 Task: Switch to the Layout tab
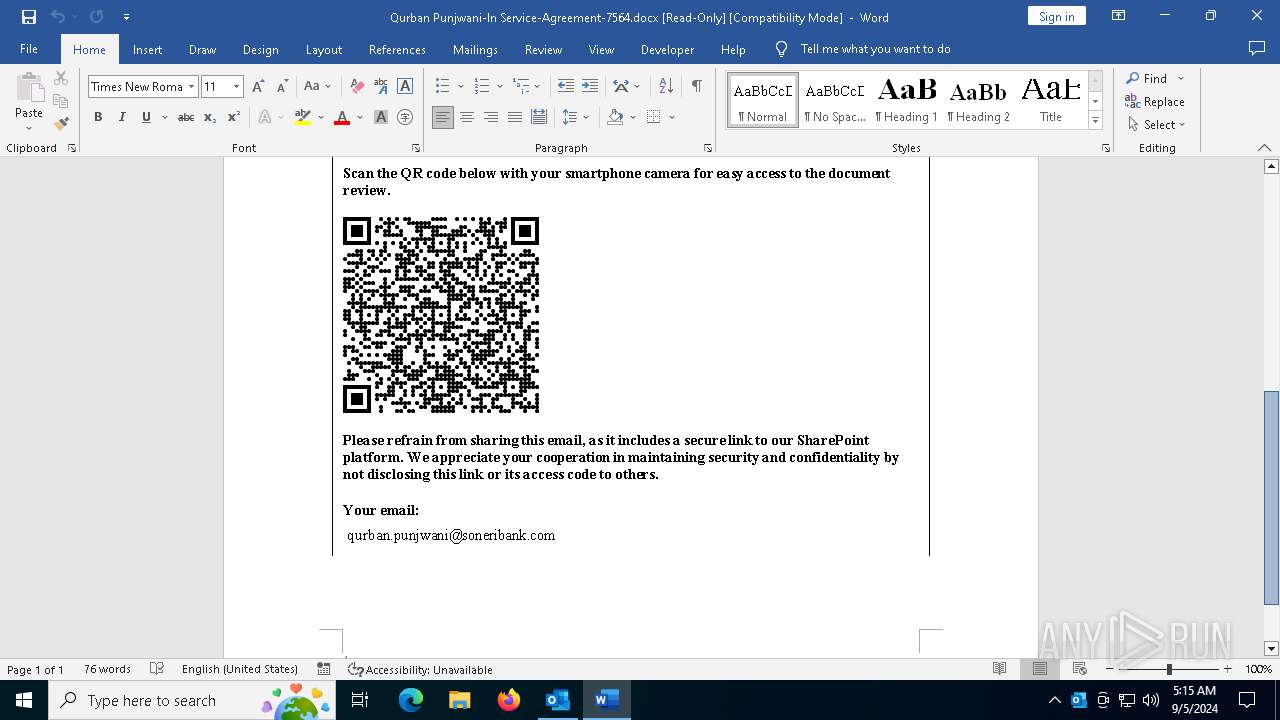tap(323, 49)
